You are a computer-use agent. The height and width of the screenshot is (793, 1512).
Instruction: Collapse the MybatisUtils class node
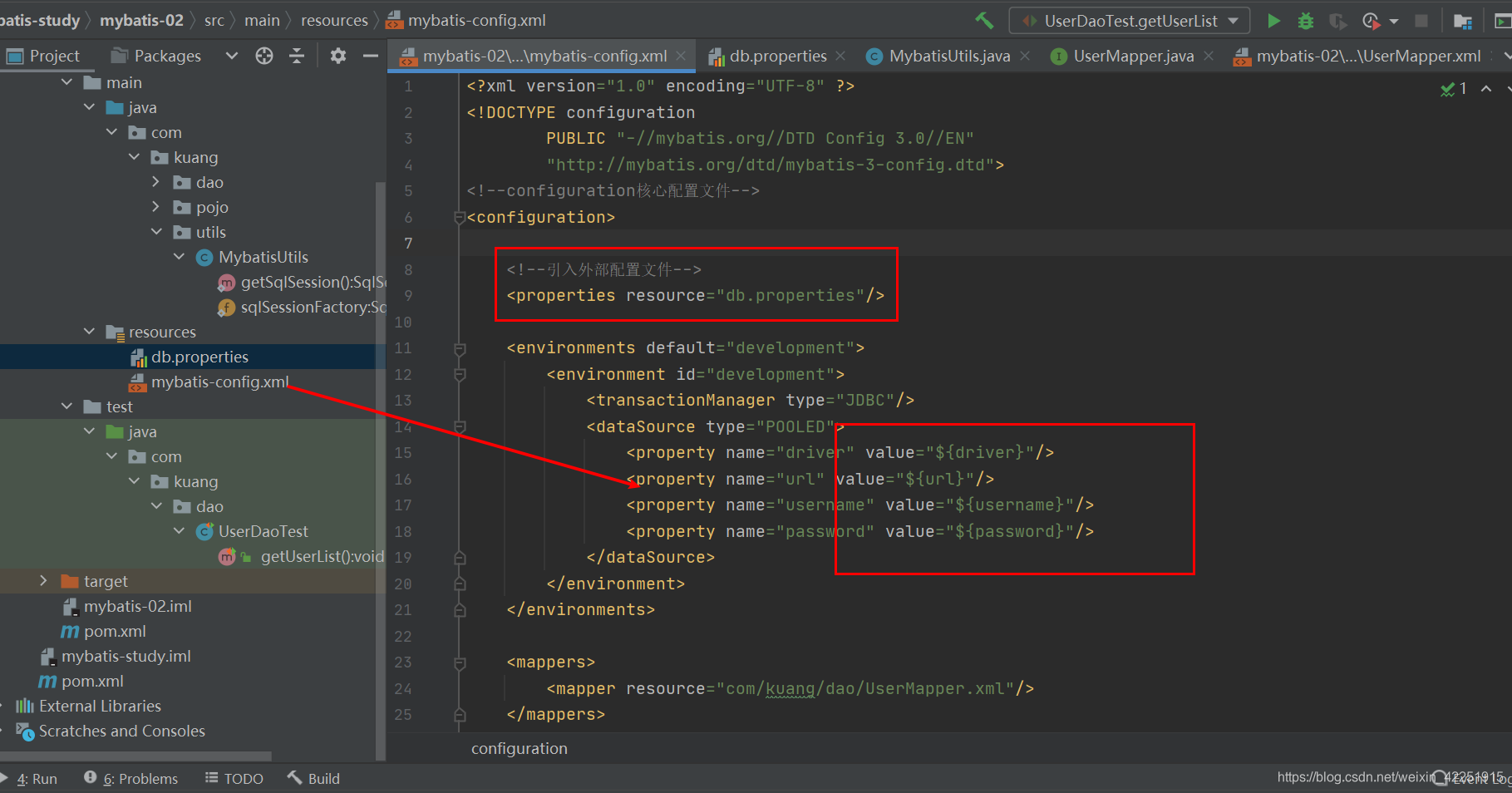pos(179,257)
